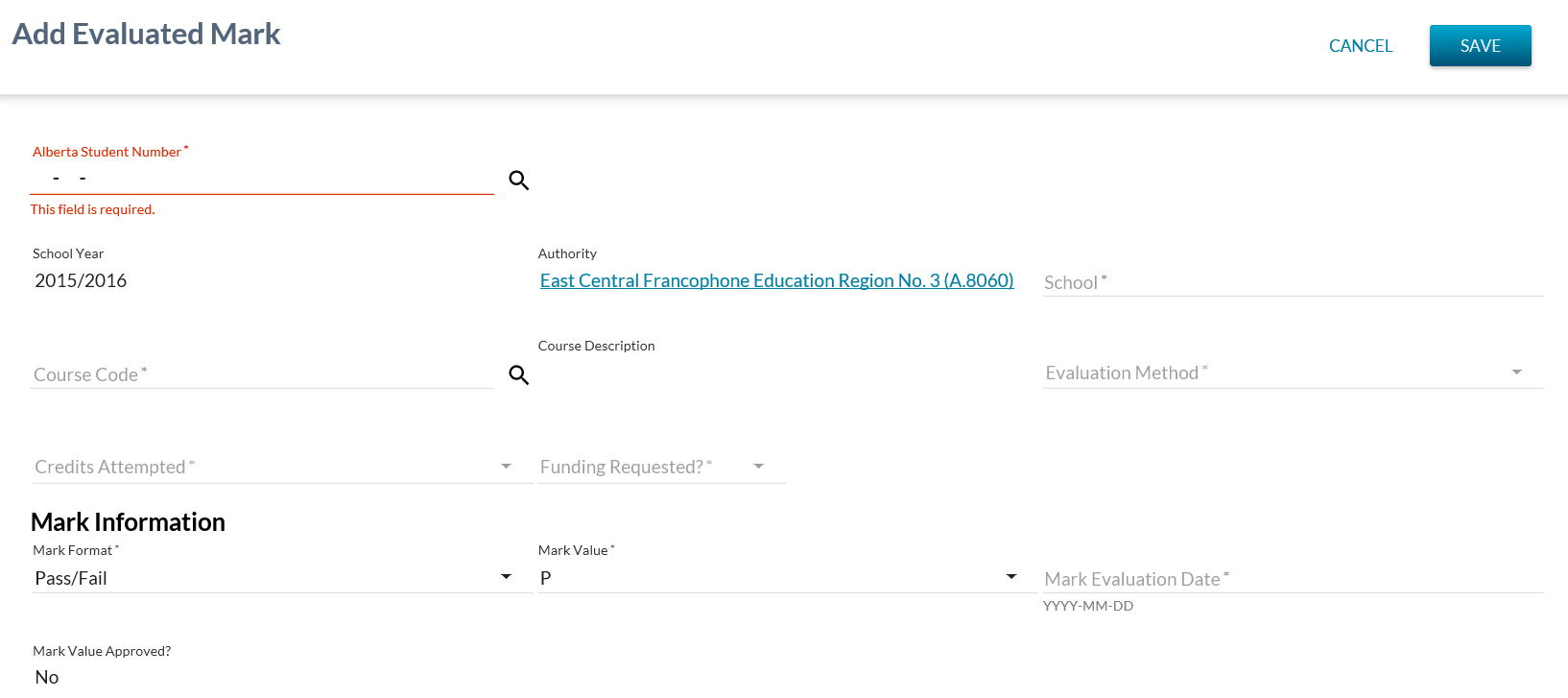Focus the Alberta Student Number input field

pyautogui.click(x=261, y=179)
